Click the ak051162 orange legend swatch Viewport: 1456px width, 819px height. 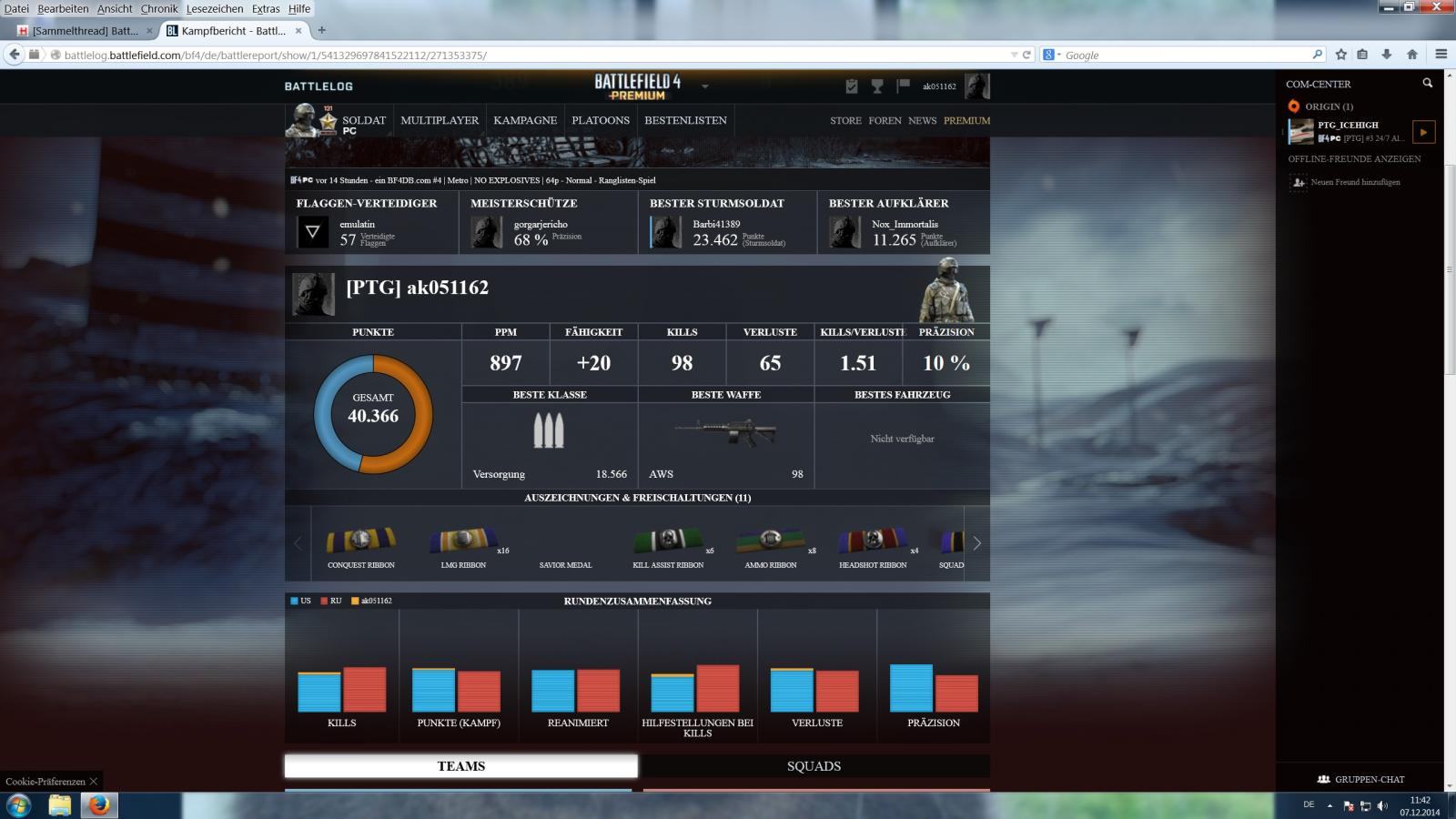pos(355,601)
